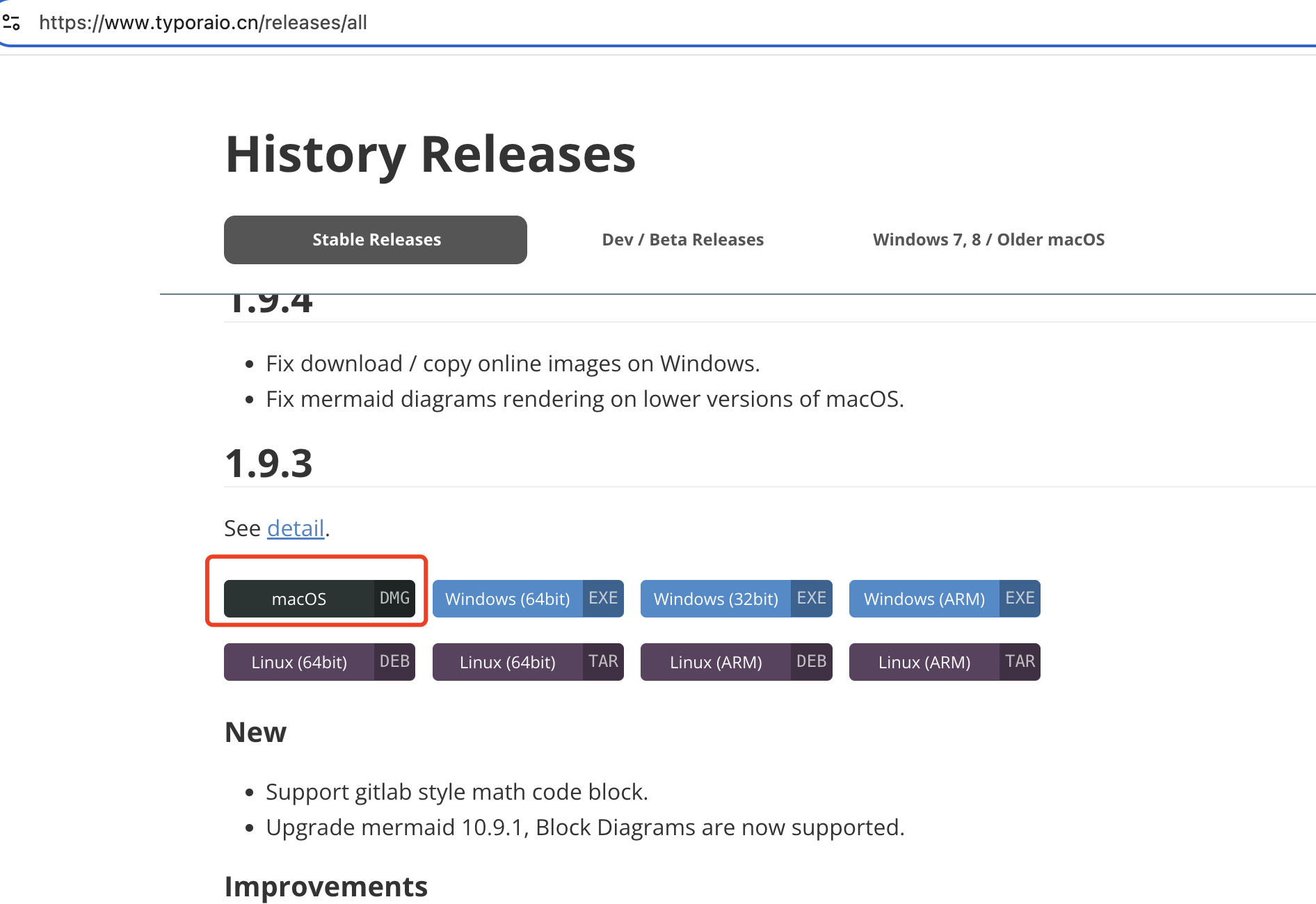Click 'Upgrade mermaid 10.9.1' bullet text
Image resolution: width=1316 pixels, height=904 pixels.
(x=585, y=828)
